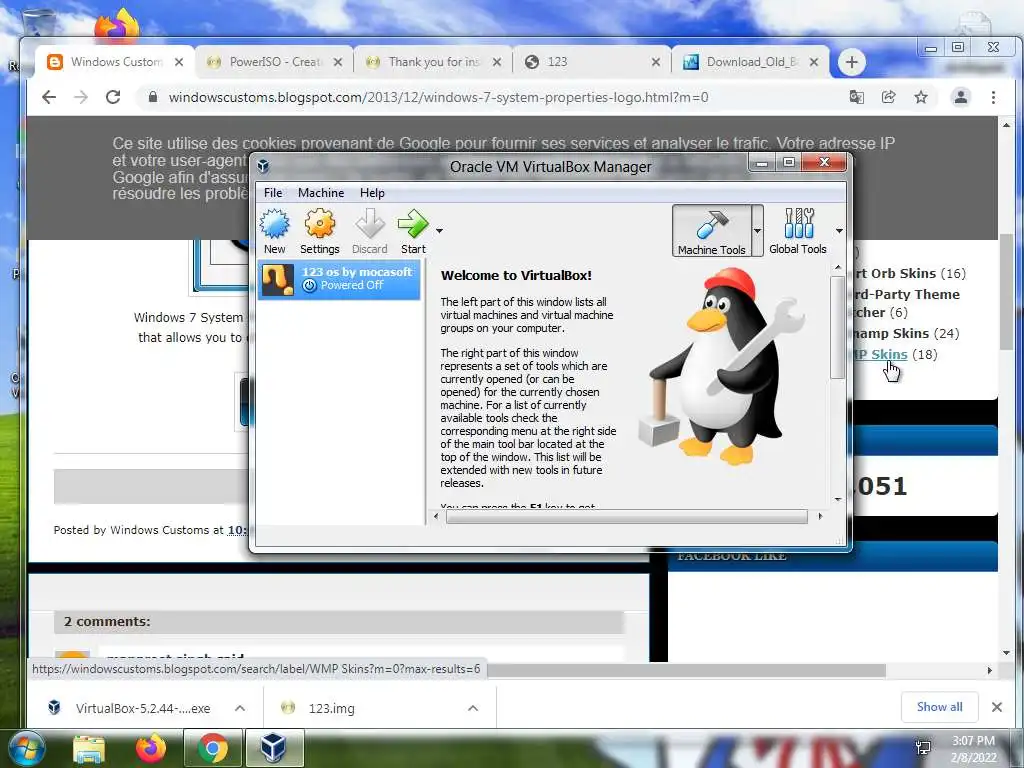
Task: Open the VirtualBox Help menu
Action: [x=372, y=193]
